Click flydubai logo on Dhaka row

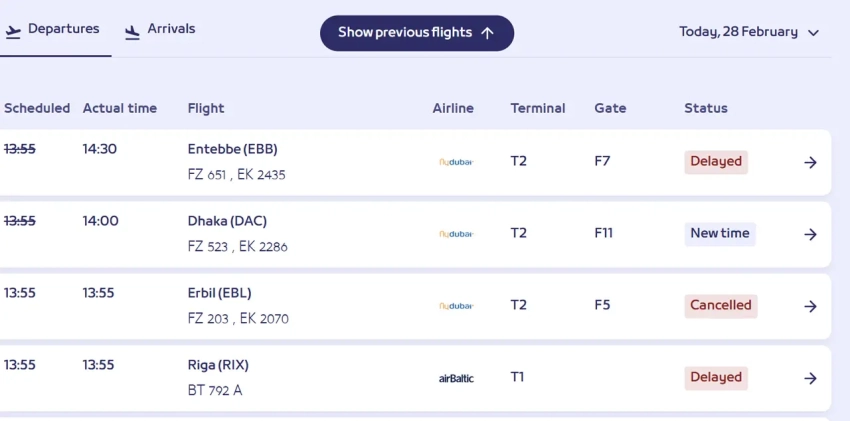(x=456, y=234)
